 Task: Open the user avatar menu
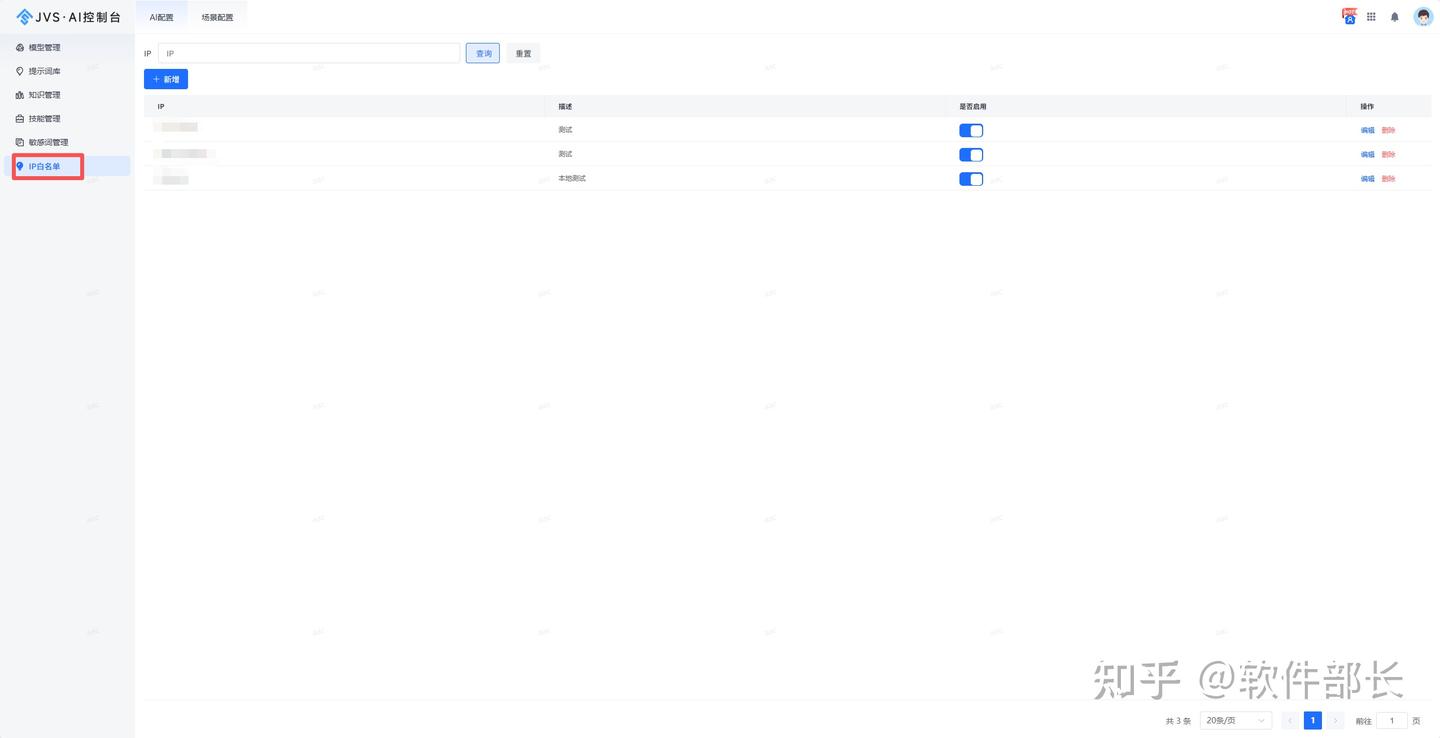(1423, 17)
